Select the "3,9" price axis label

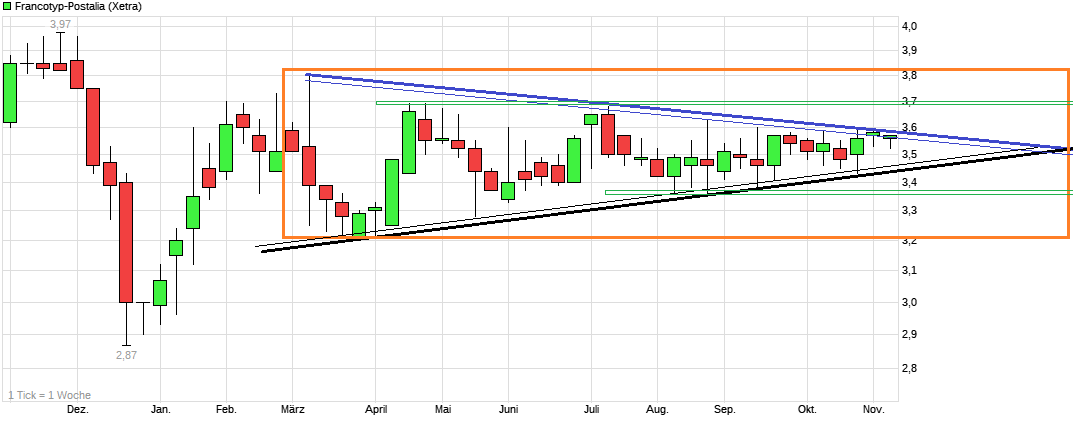[x=909, y=50]
